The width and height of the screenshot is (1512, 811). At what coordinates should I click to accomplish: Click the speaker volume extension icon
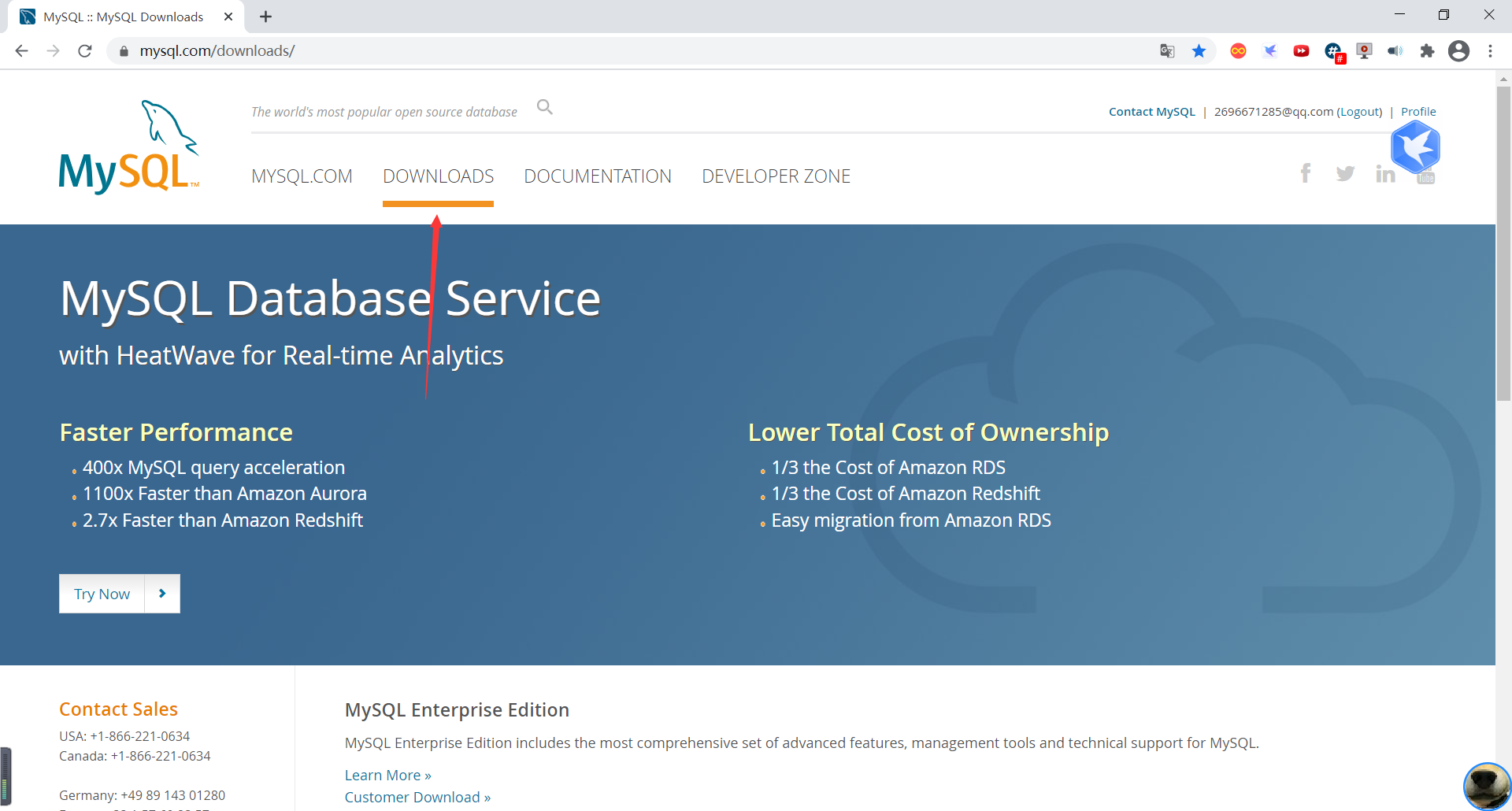[x=1395, y=51]
